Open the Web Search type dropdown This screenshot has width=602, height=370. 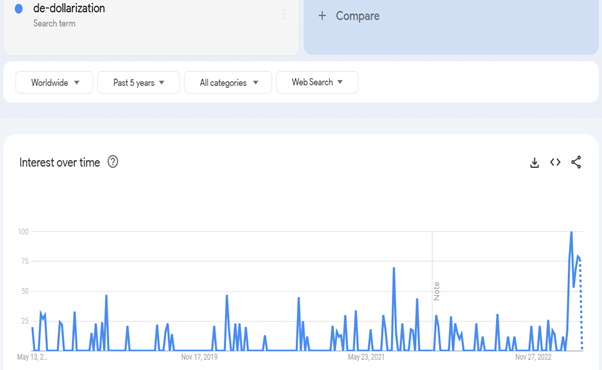(x=317, y=82)
